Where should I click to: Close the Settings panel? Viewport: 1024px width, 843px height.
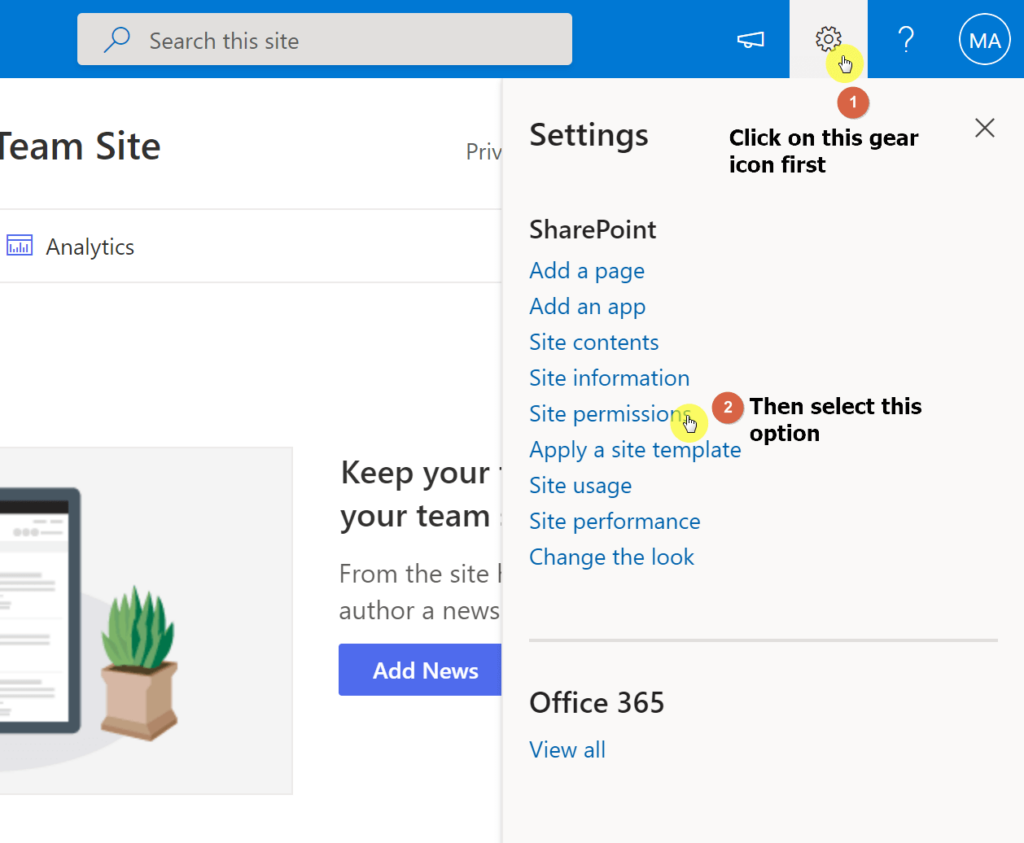(984, 128)
